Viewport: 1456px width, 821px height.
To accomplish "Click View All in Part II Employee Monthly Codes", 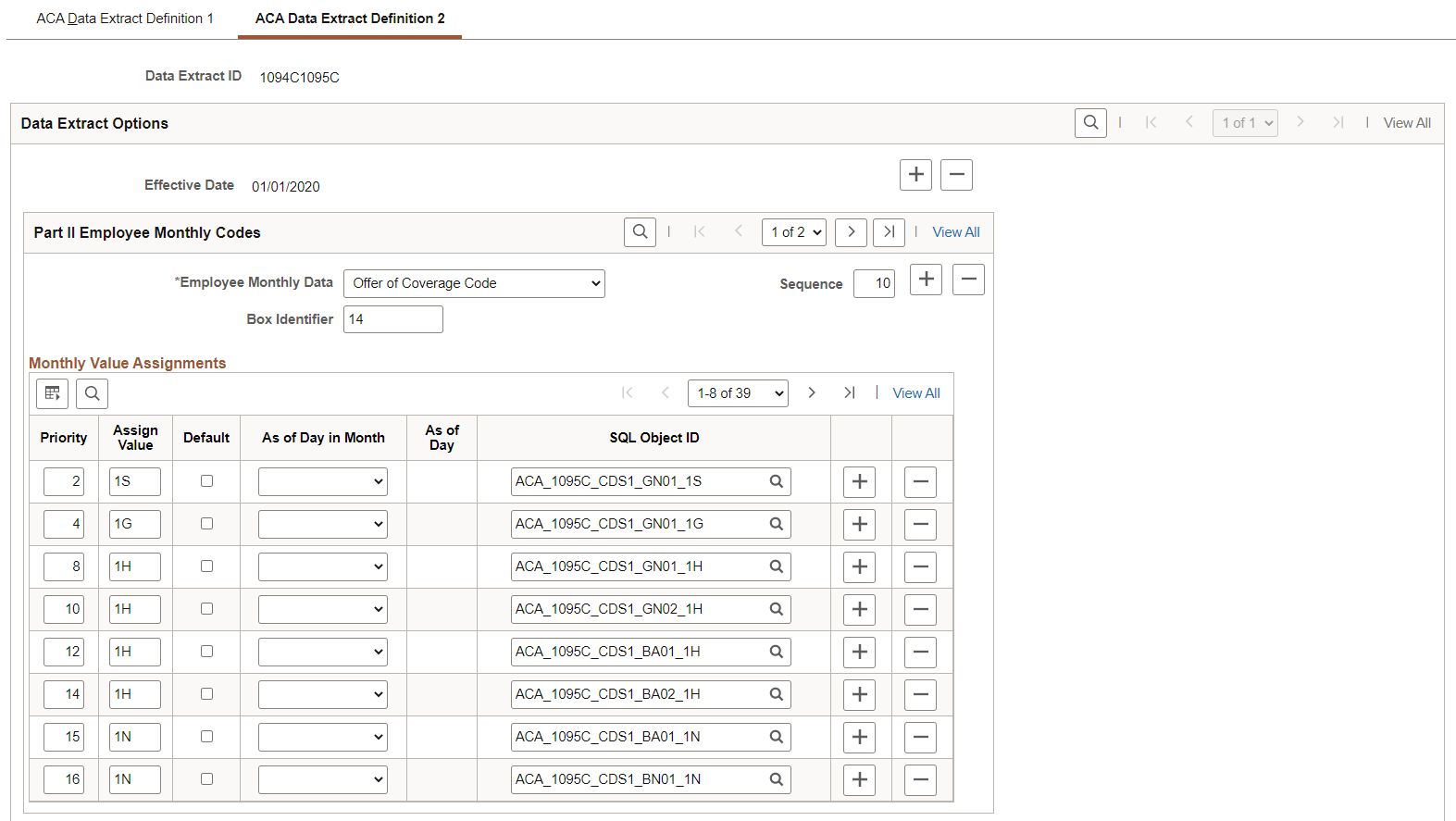I will pyautogui.click(x=956, y=232).
